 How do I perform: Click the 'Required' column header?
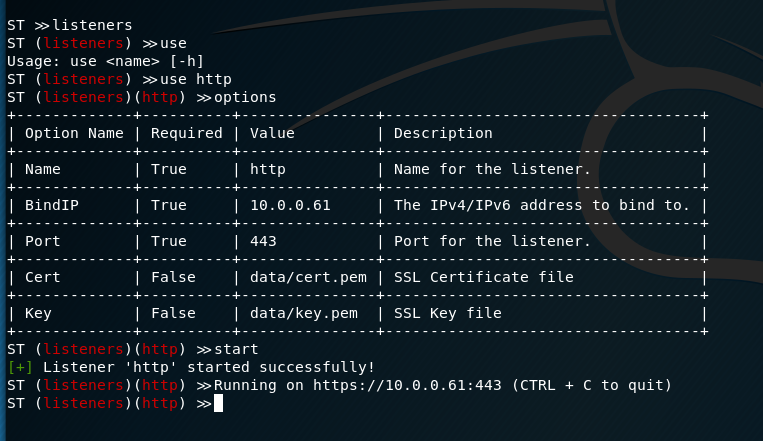[x=186, y=133]
